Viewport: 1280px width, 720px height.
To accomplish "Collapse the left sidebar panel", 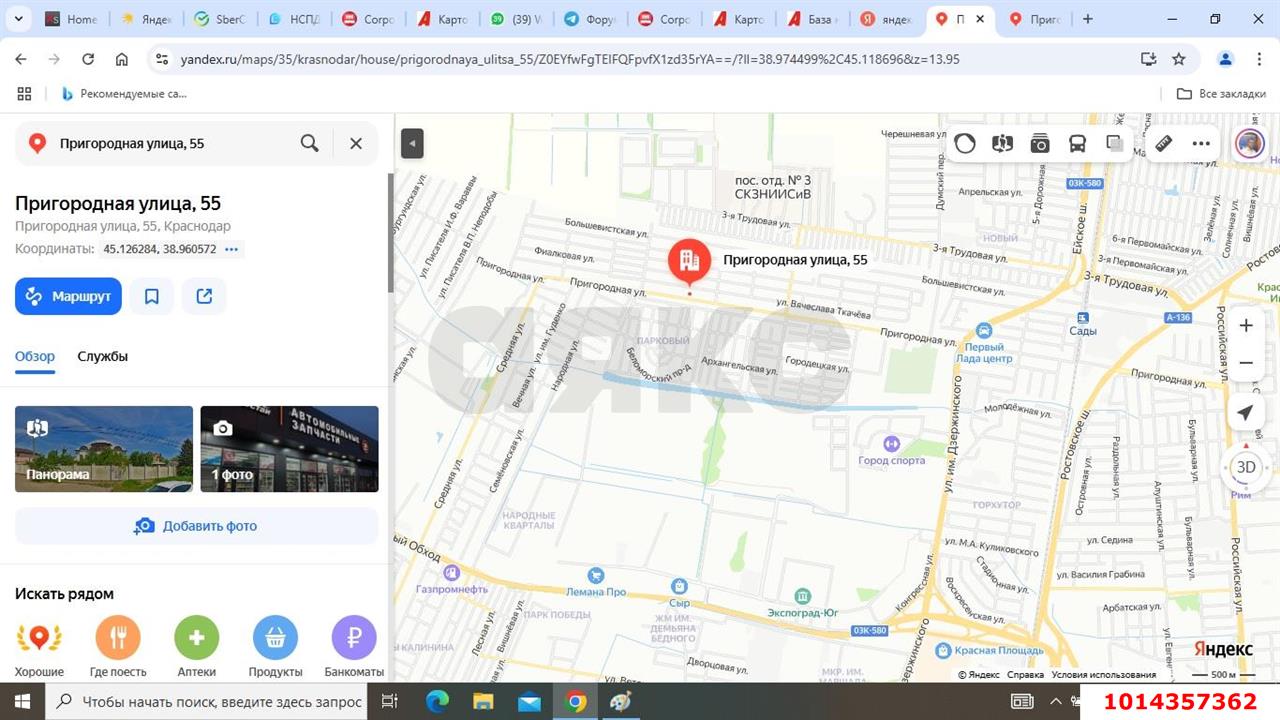I will [x=412, y=143].
